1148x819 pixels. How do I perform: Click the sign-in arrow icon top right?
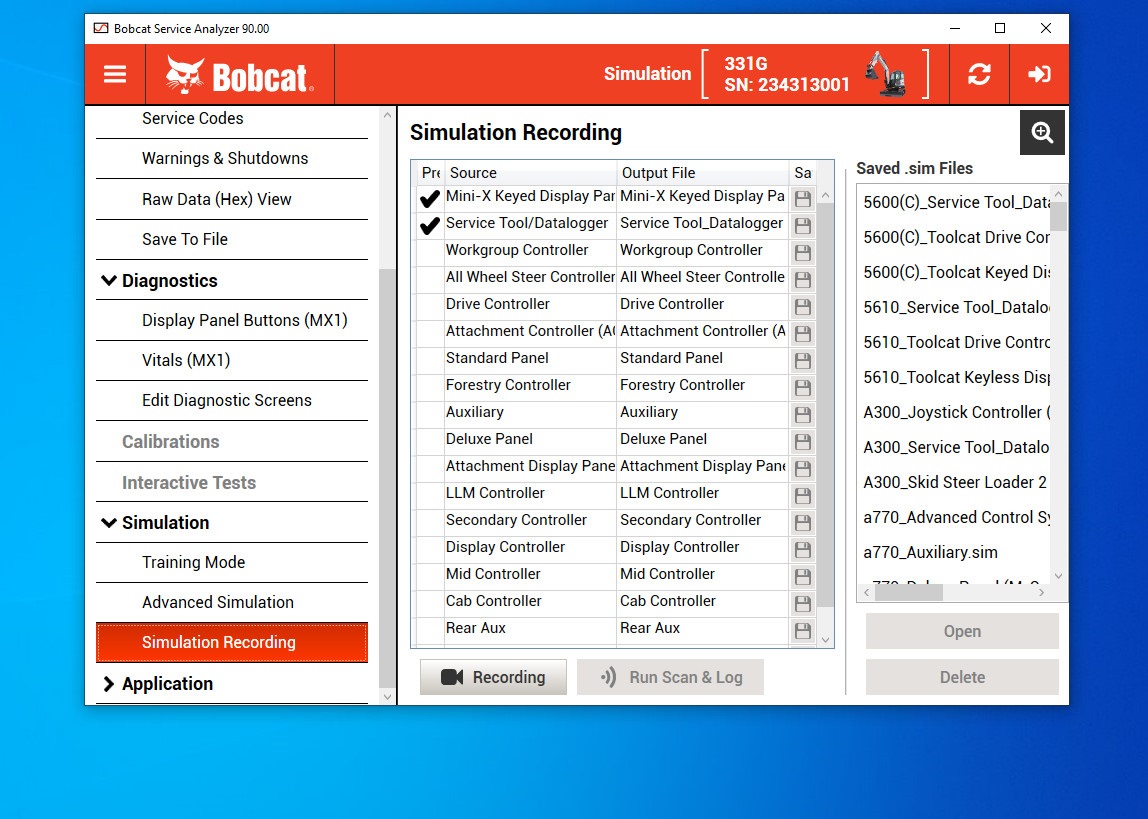coord(1039,74)
